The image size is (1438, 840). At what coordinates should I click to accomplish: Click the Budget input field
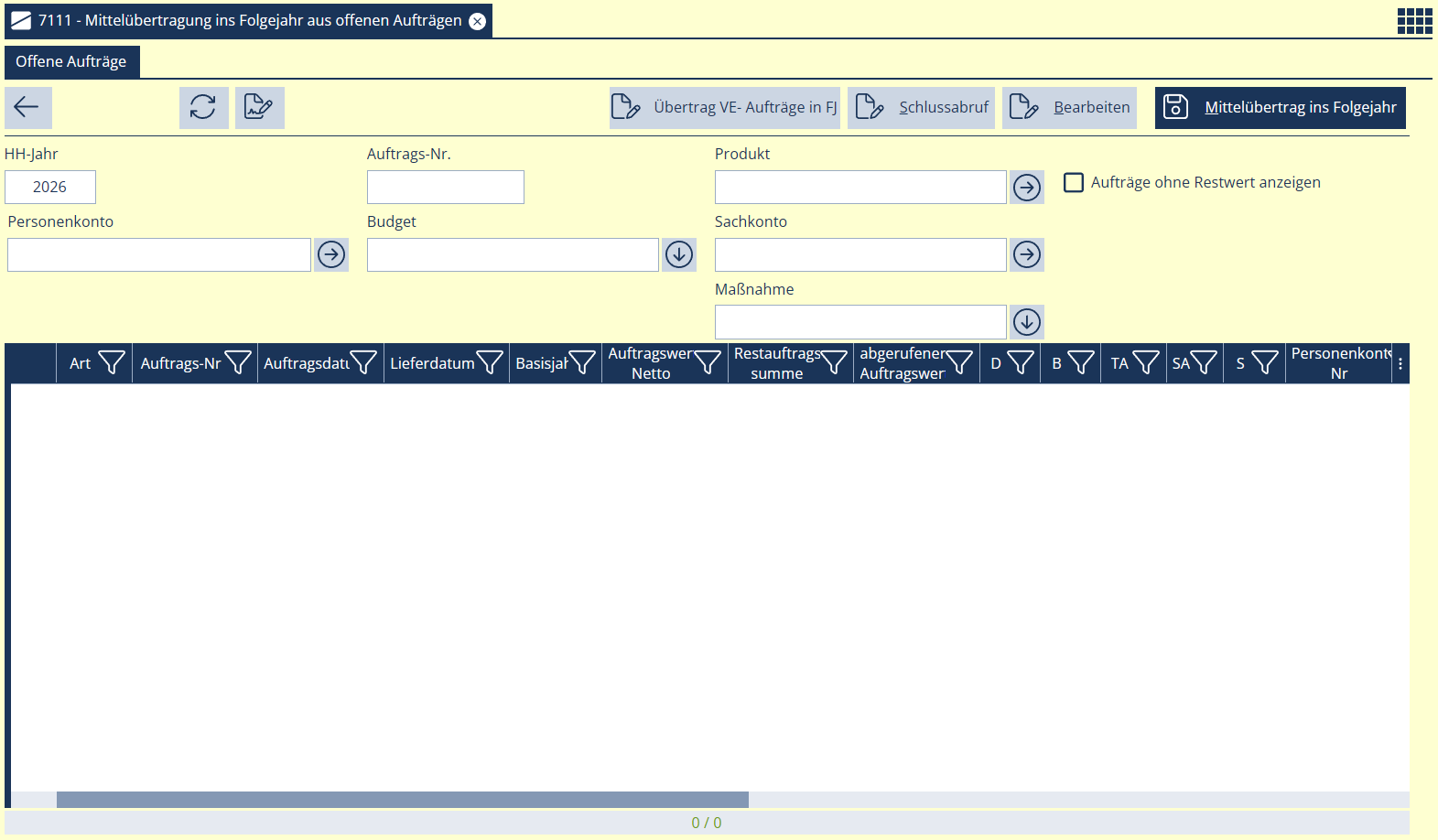click(x=513, y=254)
